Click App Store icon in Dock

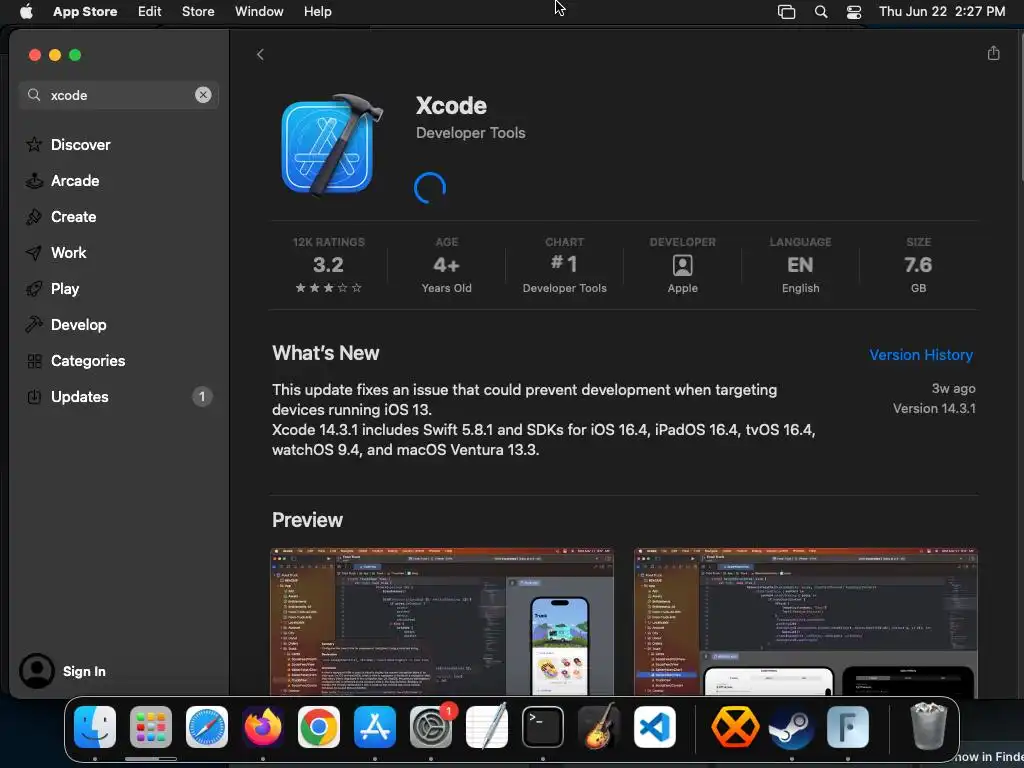375,727
